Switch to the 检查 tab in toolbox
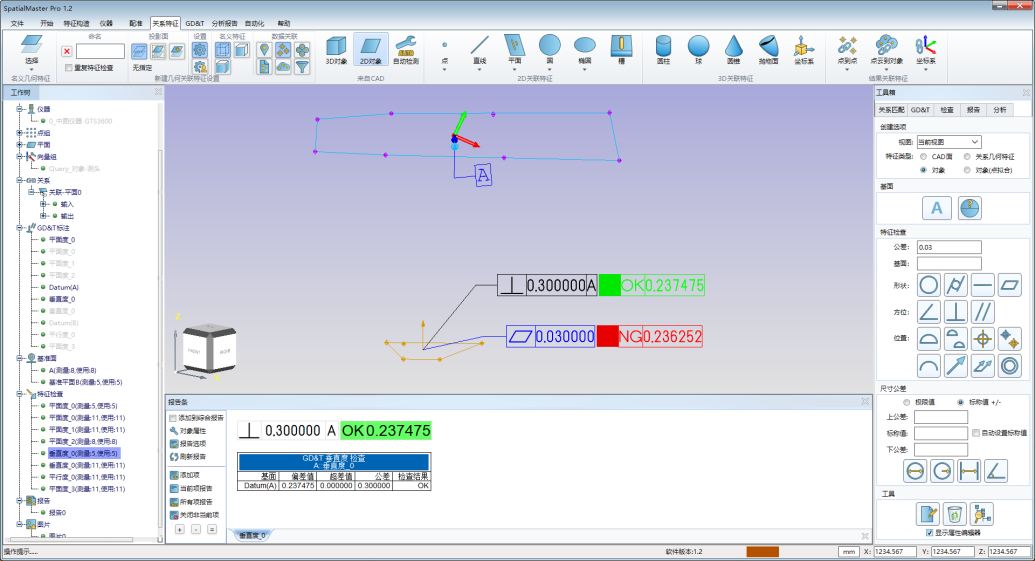 (946, 109)
